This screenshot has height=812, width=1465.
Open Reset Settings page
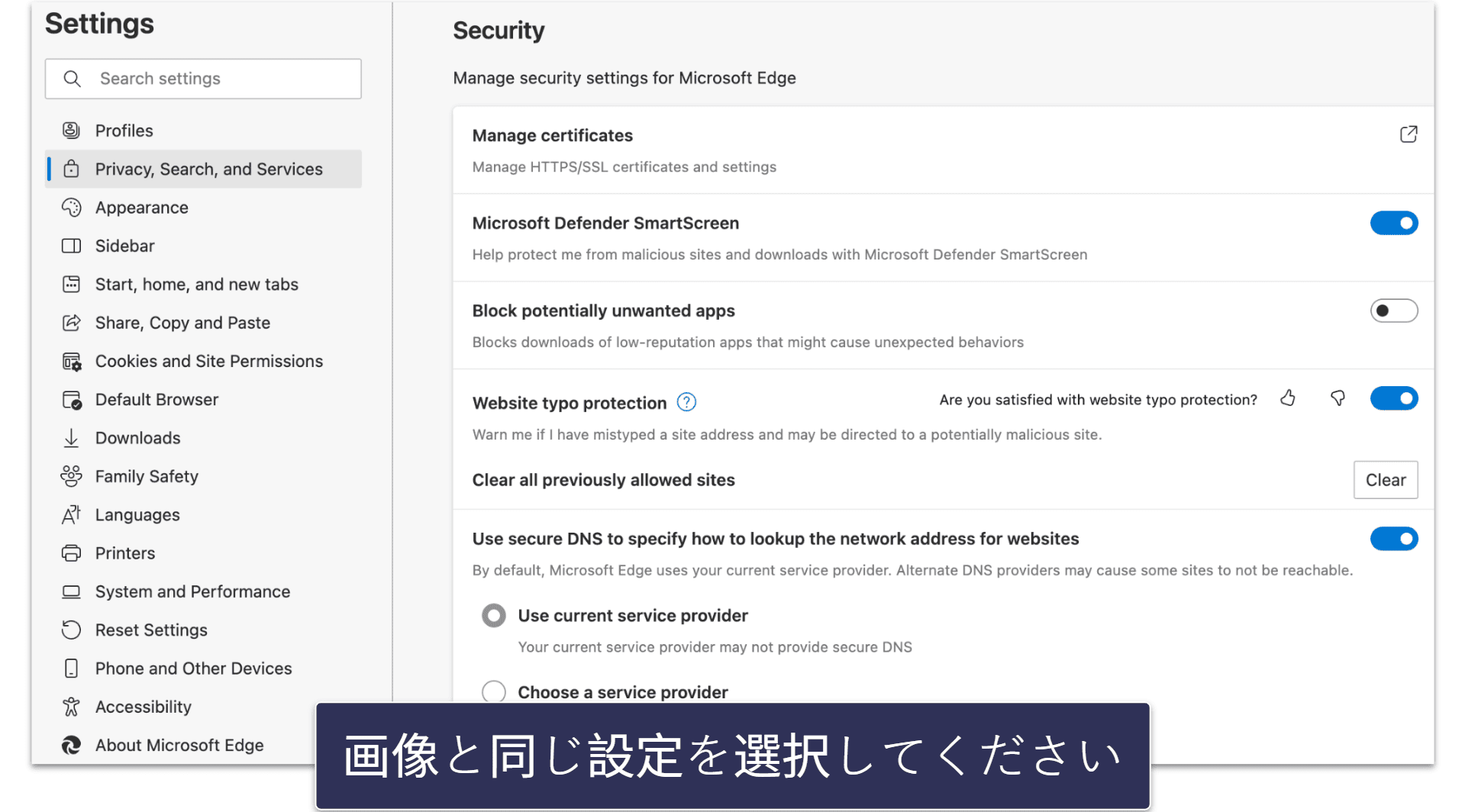click(203, 630)
